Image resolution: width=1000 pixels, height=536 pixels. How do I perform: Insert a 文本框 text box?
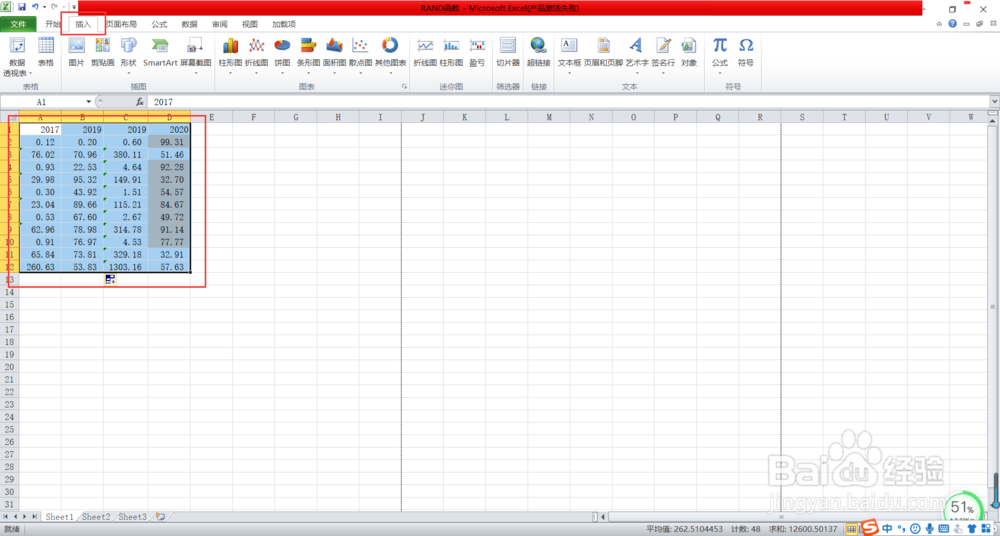(x=569, y=54)
